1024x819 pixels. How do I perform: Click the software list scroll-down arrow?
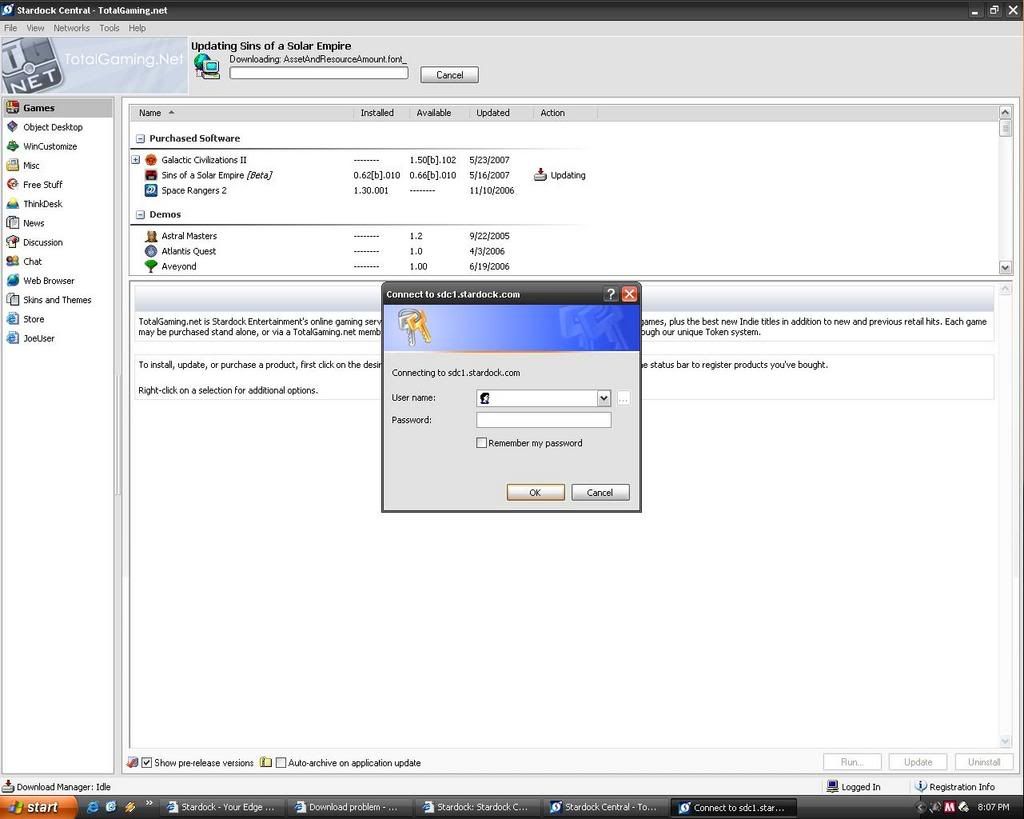tap(1005, 267)
